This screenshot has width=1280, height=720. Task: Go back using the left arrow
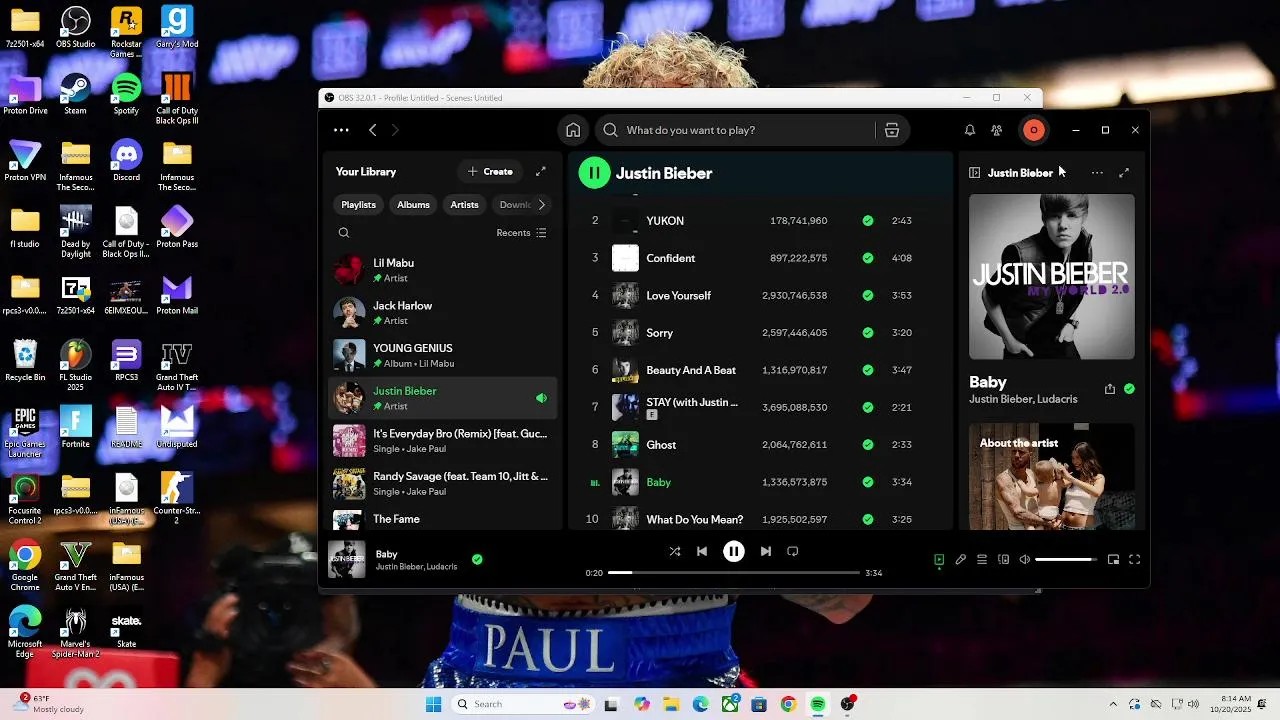point(372,130)
